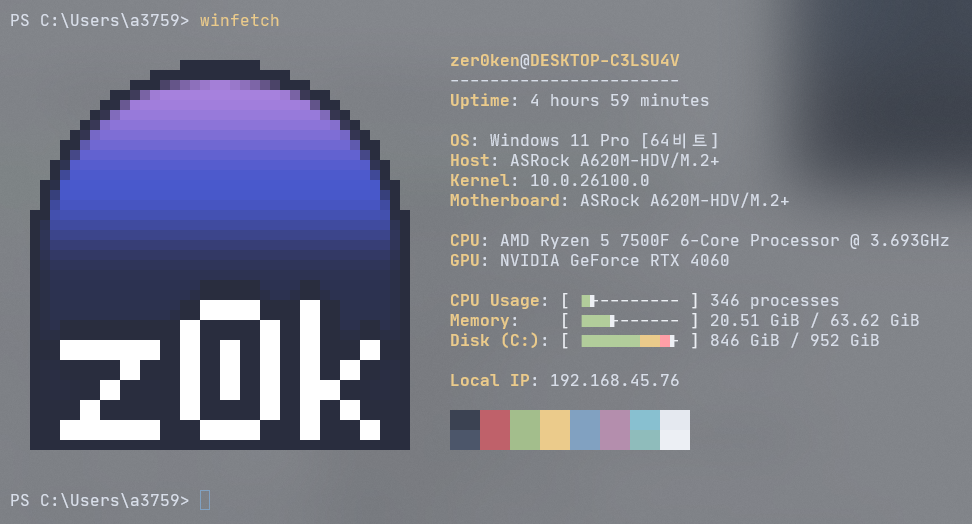Screen dimensions: 972x524
Task: Click the GPU NVIDIA GeForce RTX 4060 line
Action: 590,260
